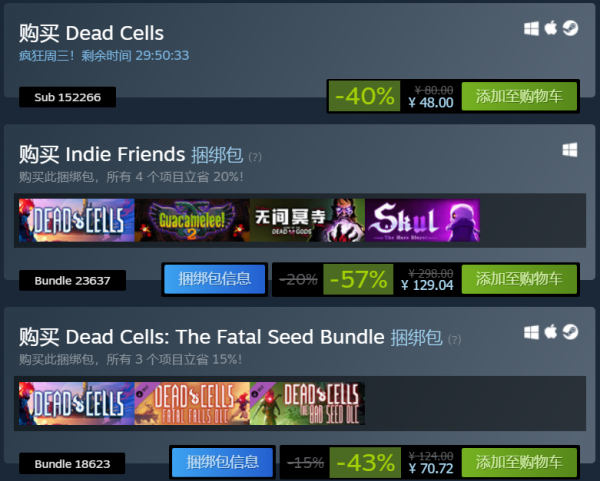Click question mark help beside Indie Friends 捆绑包
600x481 pixels.
(255, 157)
